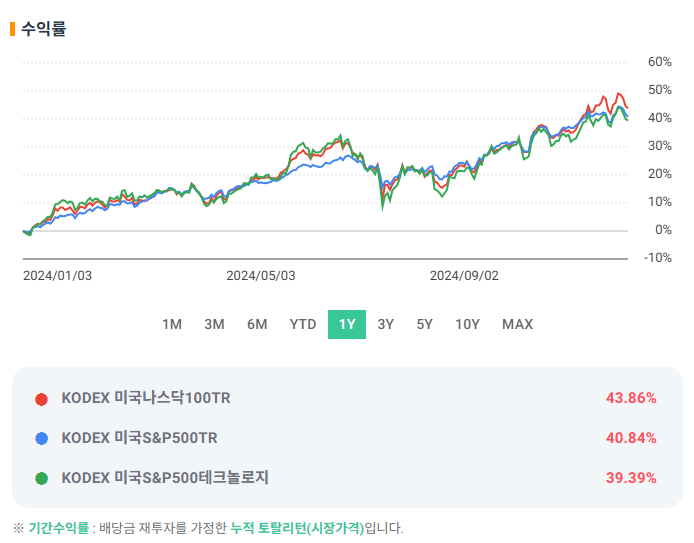
Task: Click the 2024/09/02 axis date label
Action: [464, 276]
